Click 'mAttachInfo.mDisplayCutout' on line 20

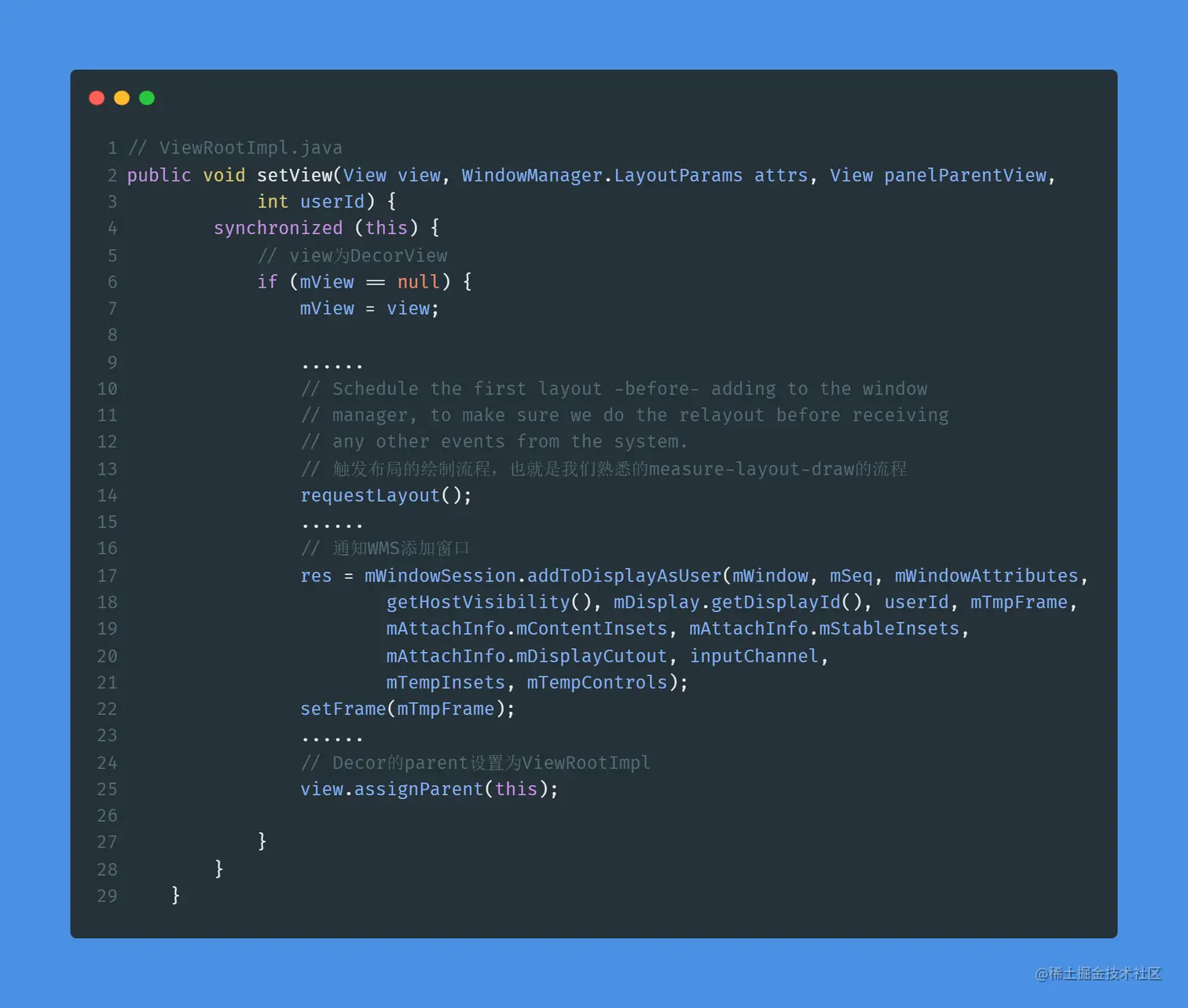point(526,656)
